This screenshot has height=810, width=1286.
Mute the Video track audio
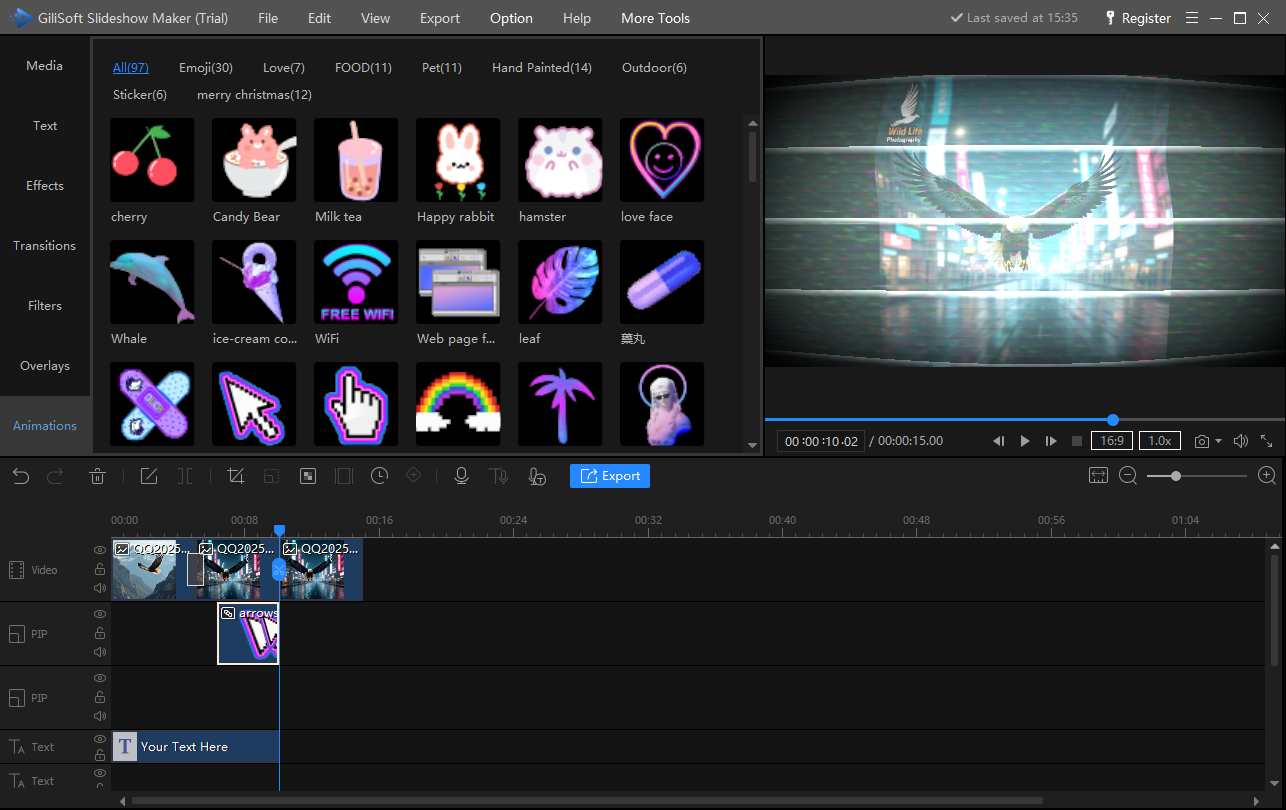[100, 588]
